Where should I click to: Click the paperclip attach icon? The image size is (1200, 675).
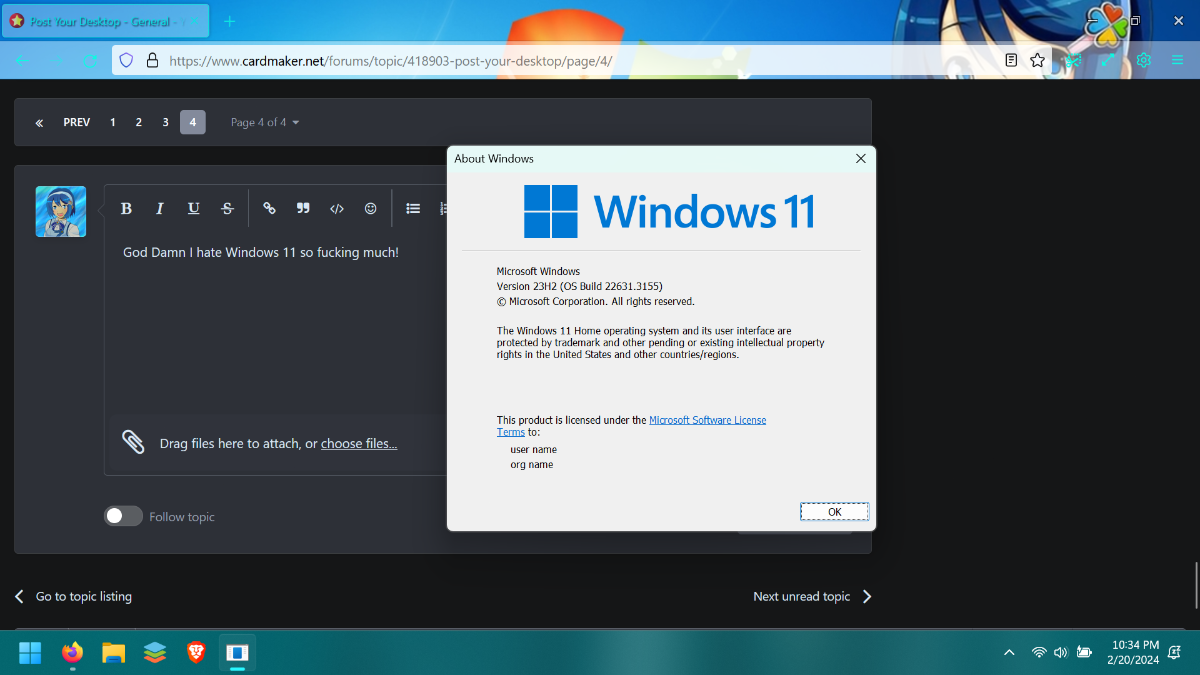tap(133, 442)
